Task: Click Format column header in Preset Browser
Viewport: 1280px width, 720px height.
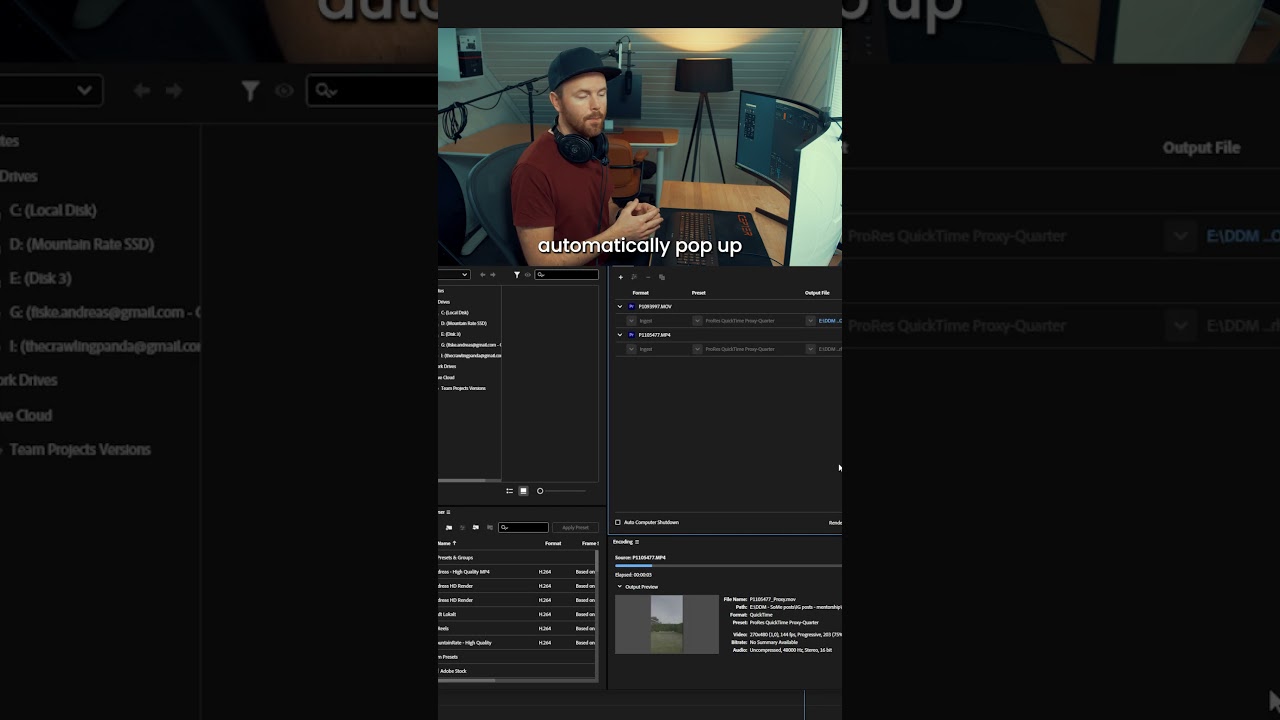Action: coord(553,543)
